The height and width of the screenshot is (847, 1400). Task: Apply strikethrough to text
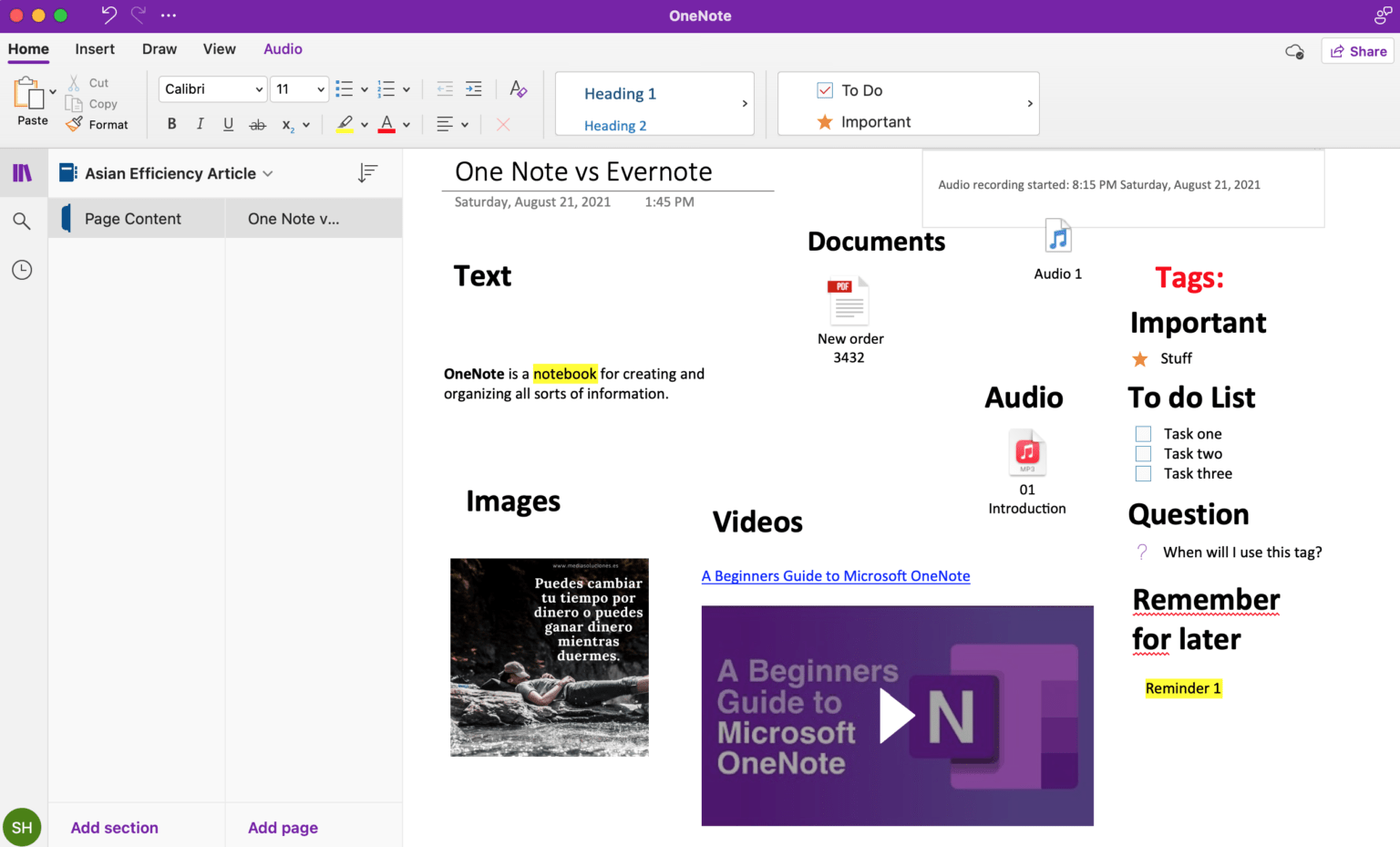258,124
